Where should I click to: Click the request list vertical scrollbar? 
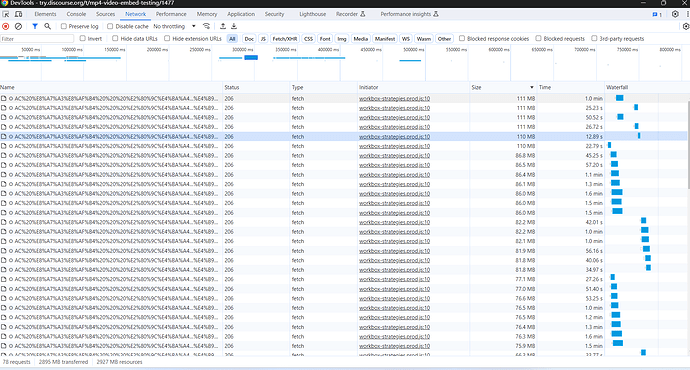point(688,145)
